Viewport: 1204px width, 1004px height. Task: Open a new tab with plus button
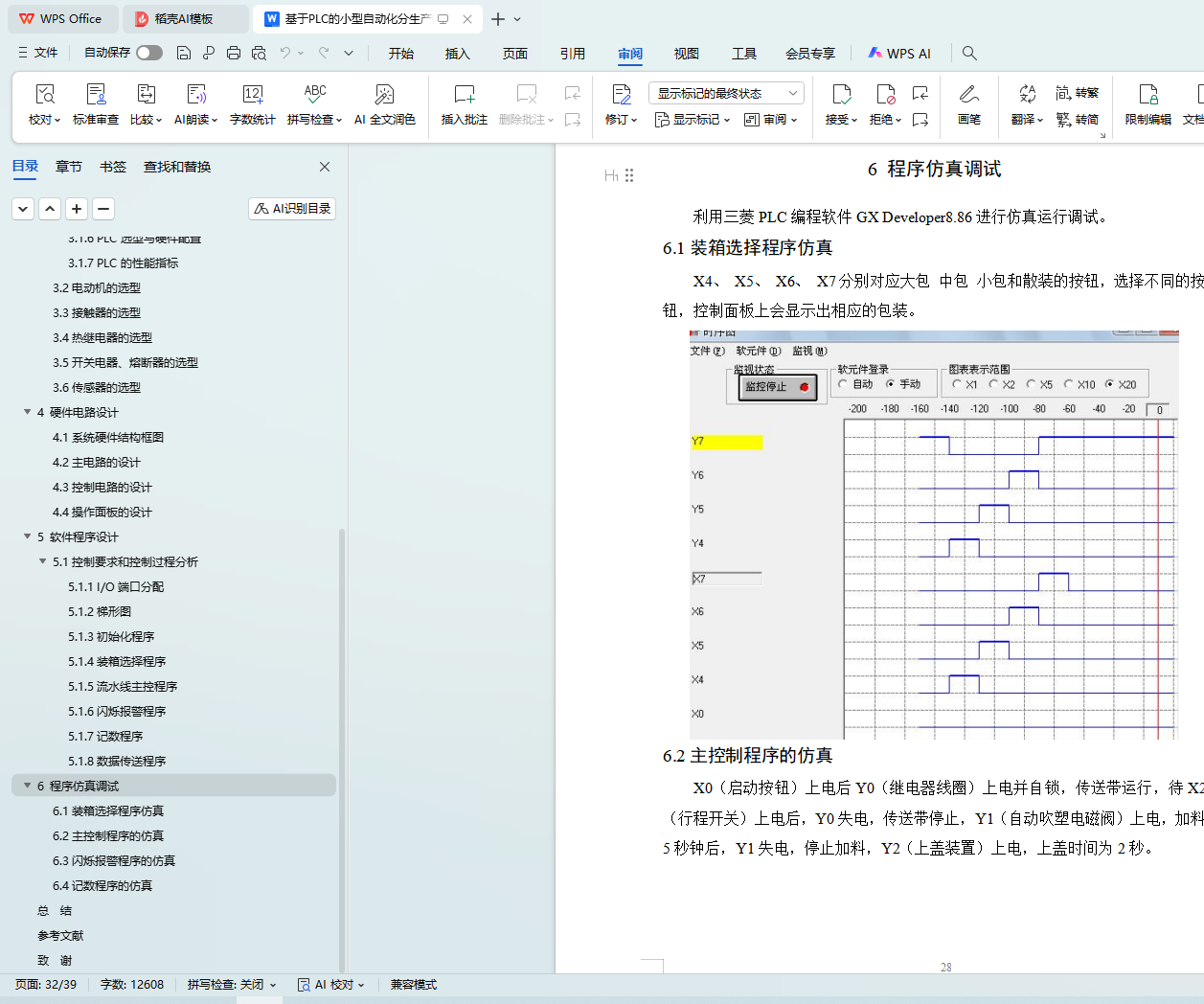pyautogui.click(x=497, y=19)
